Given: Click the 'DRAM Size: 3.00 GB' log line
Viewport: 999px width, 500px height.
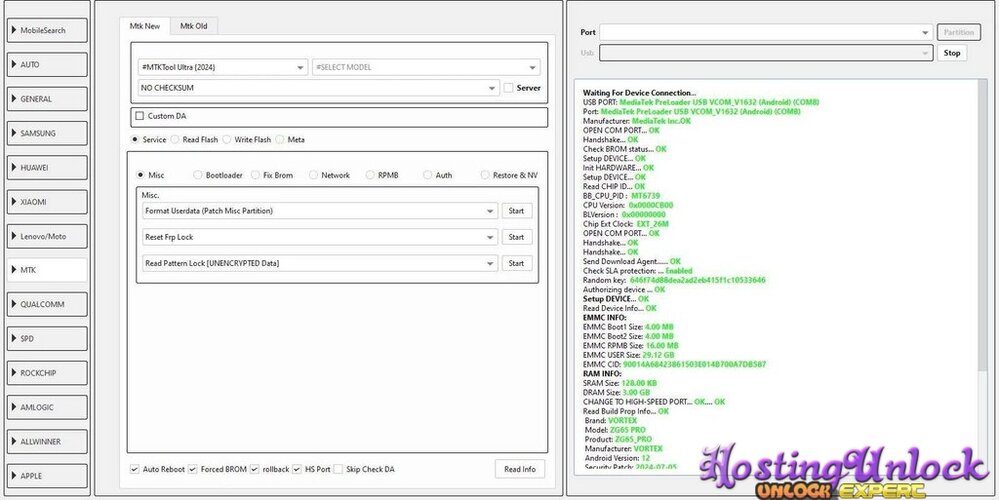Looking at the screenshot, I should click(616, 392).
